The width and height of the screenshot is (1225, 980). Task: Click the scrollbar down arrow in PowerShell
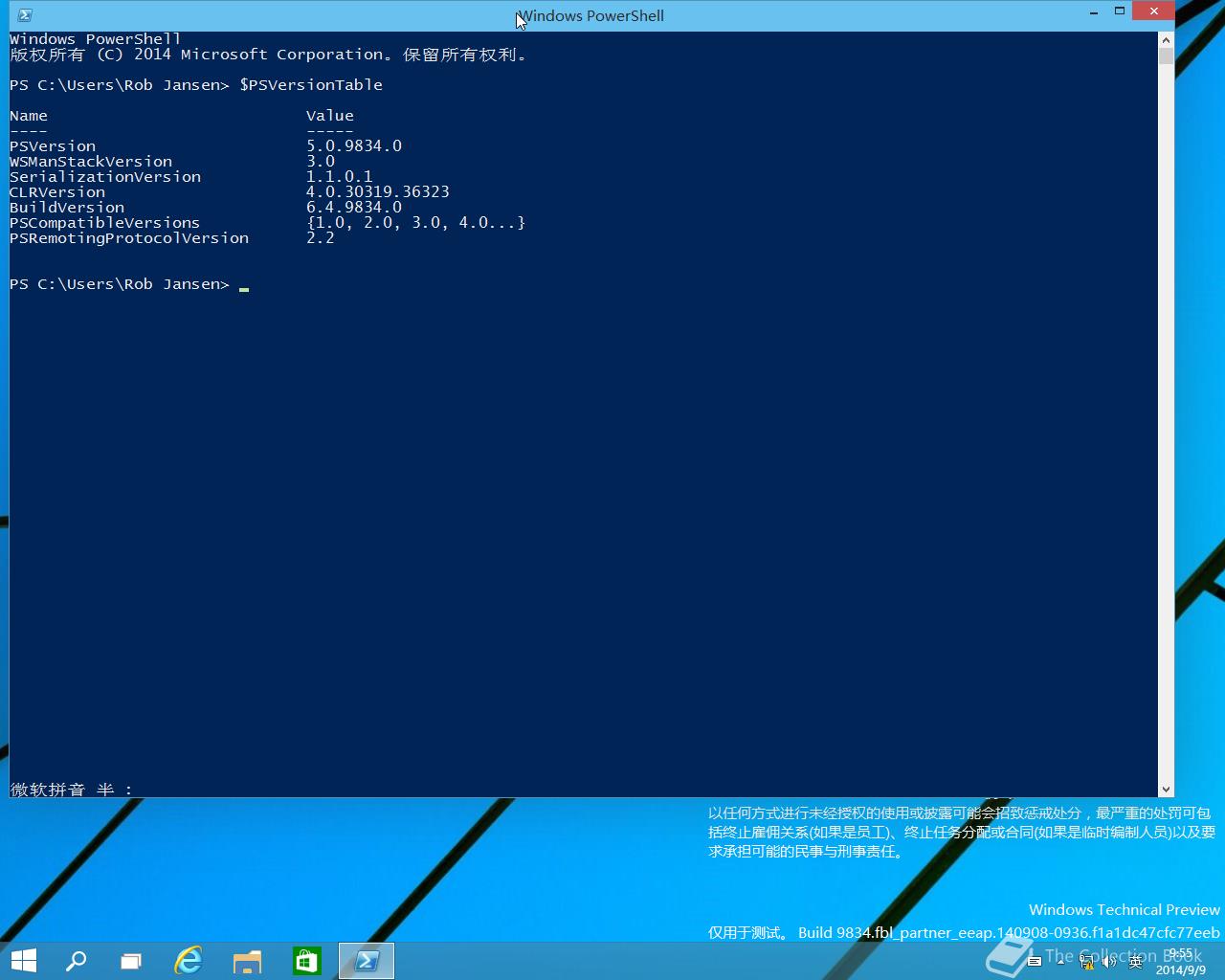click(1166, 790)
